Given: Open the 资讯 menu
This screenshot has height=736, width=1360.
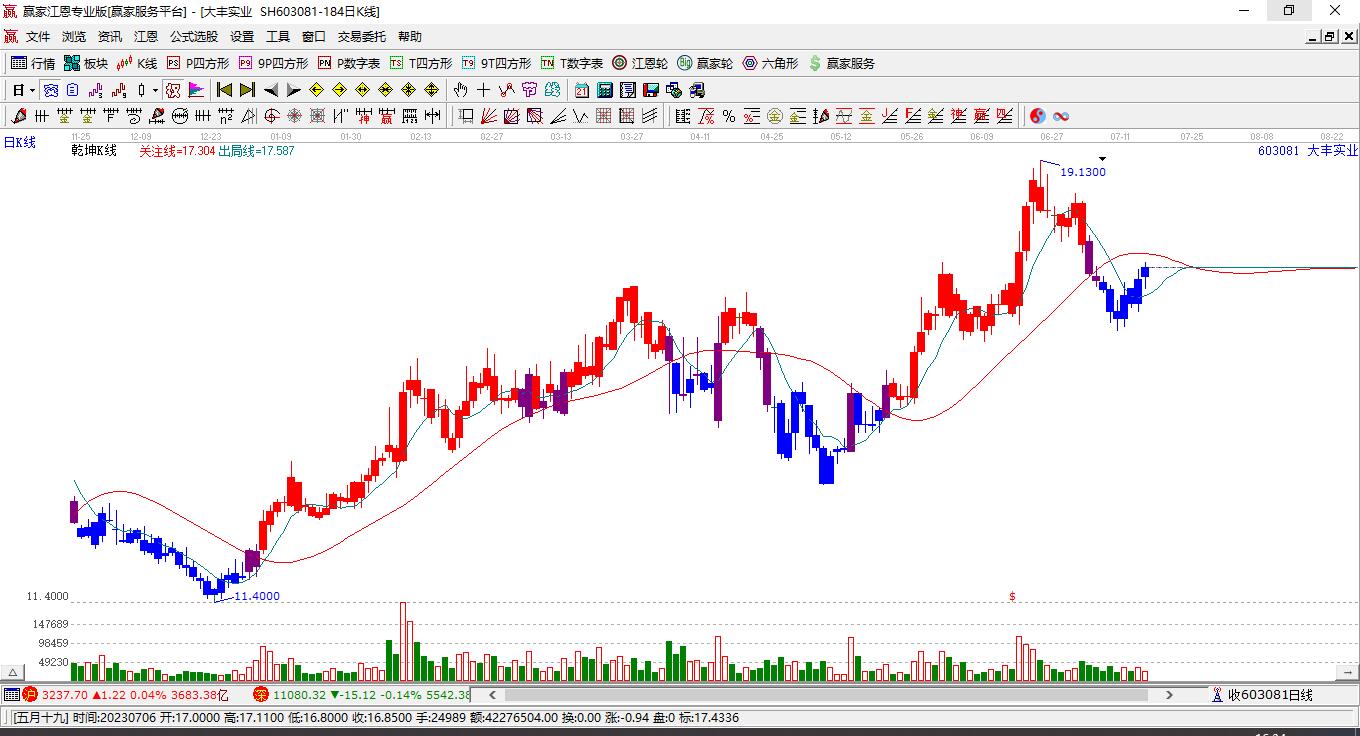Looking at the screenshot, I should (x=110, y=37).
